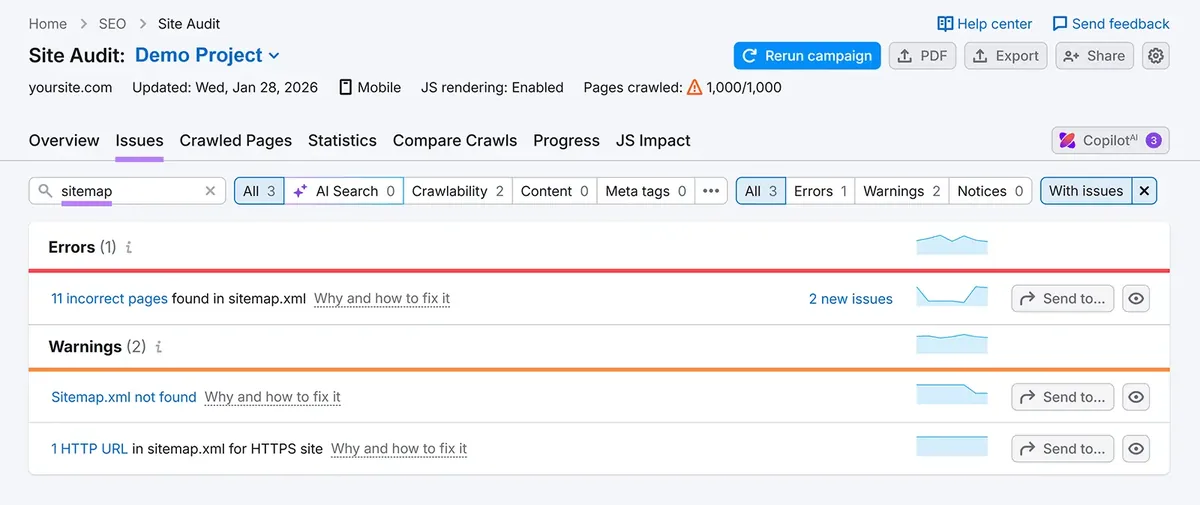This screenshot has height=505, width=1200.
Task: Click the Mobile device label
Action: 370,87
